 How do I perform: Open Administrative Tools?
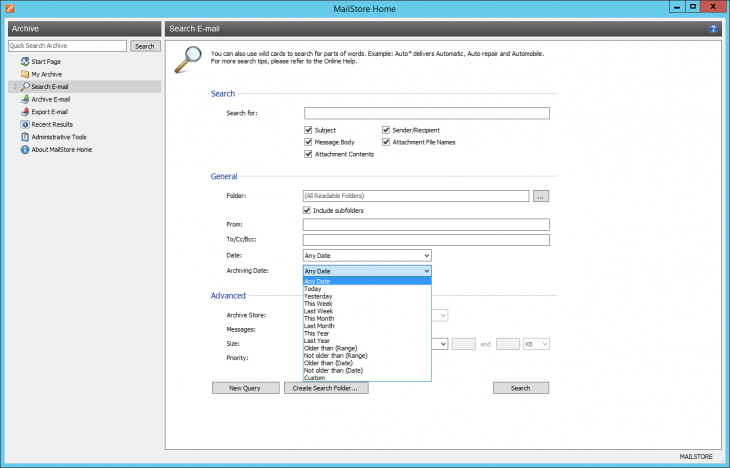coord(59,137)
